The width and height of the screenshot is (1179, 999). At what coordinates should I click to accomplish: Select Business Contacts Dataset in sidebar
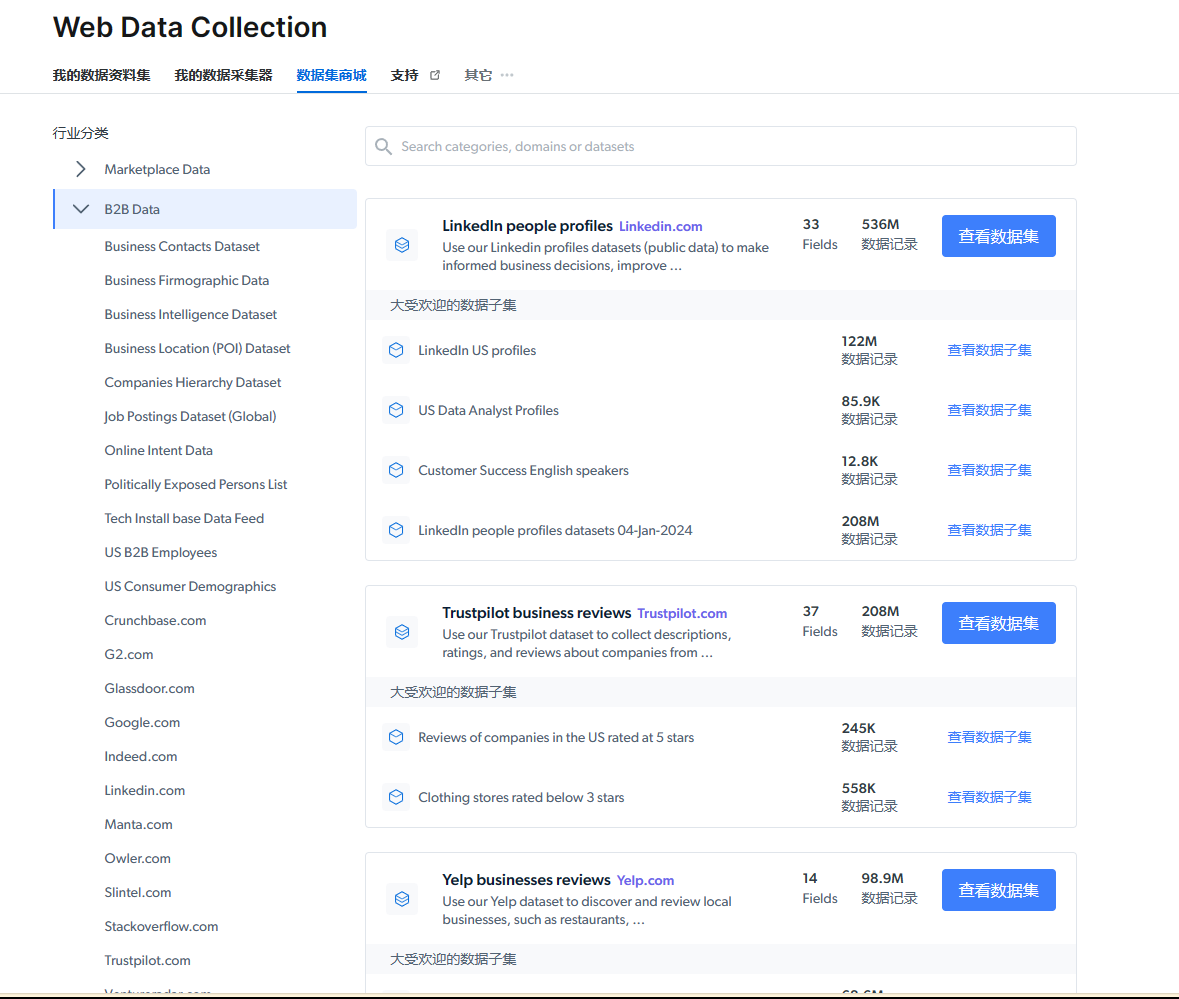pos(182,247)
